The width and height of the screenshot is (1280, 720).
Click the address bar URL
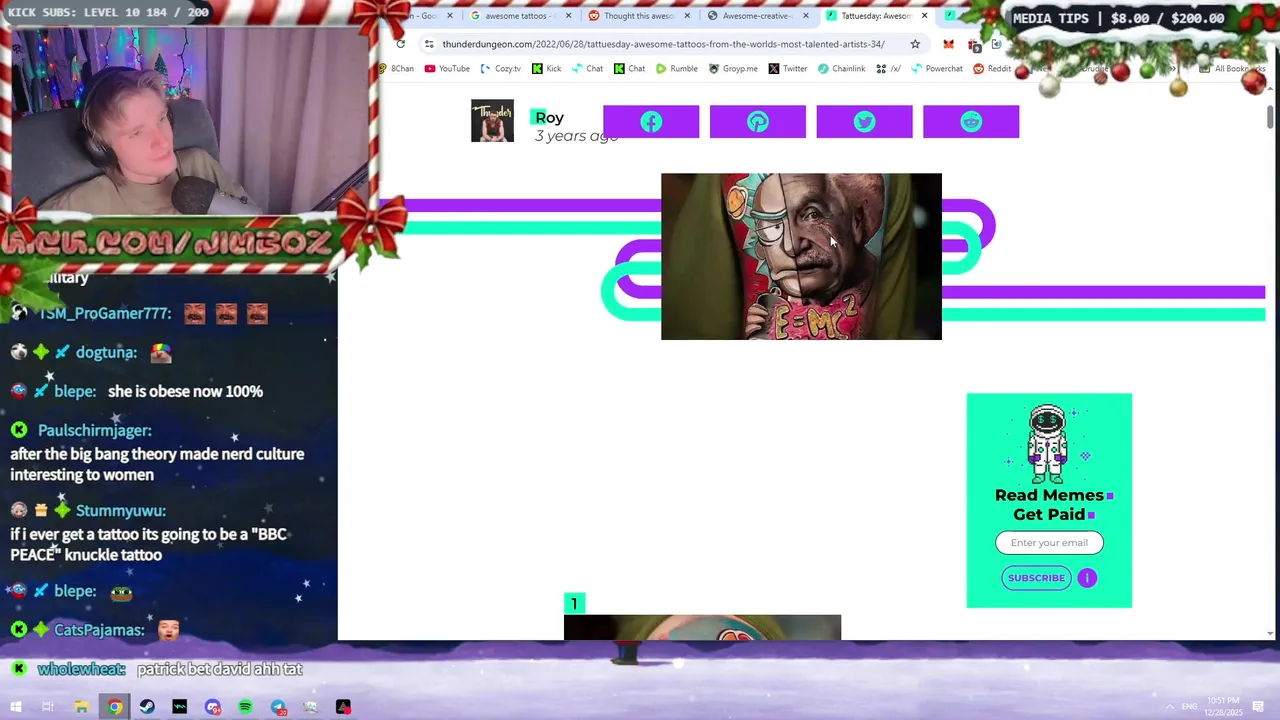pos(663,44)
